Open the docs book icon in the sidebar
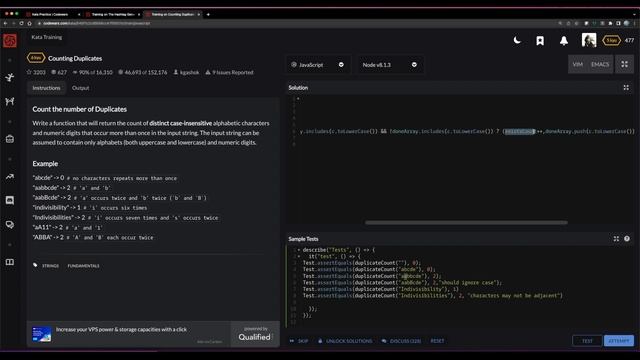 (x=10, y=262)
